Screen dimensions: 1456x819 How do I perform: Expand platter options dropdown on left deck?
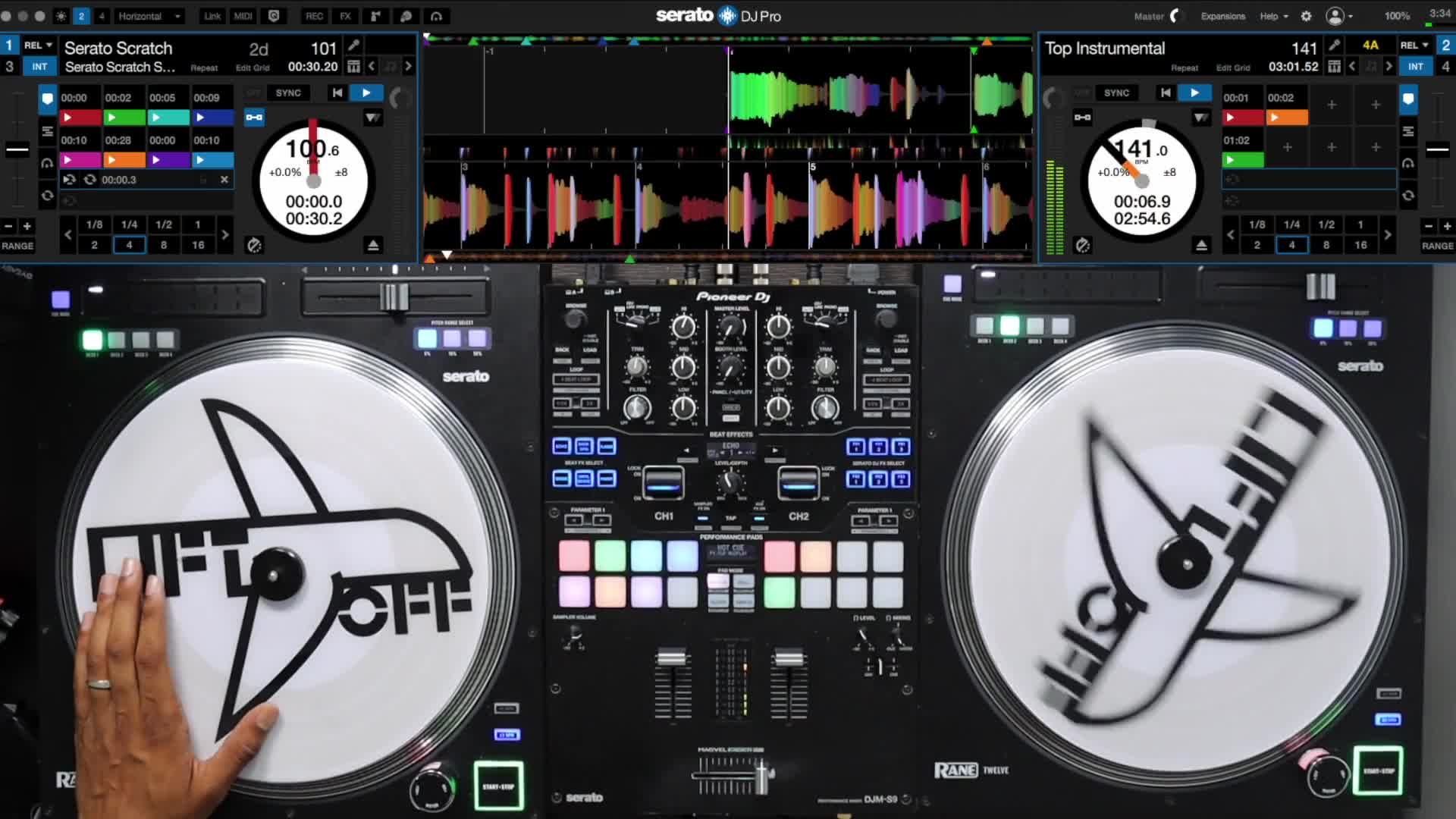pos(372,118)
